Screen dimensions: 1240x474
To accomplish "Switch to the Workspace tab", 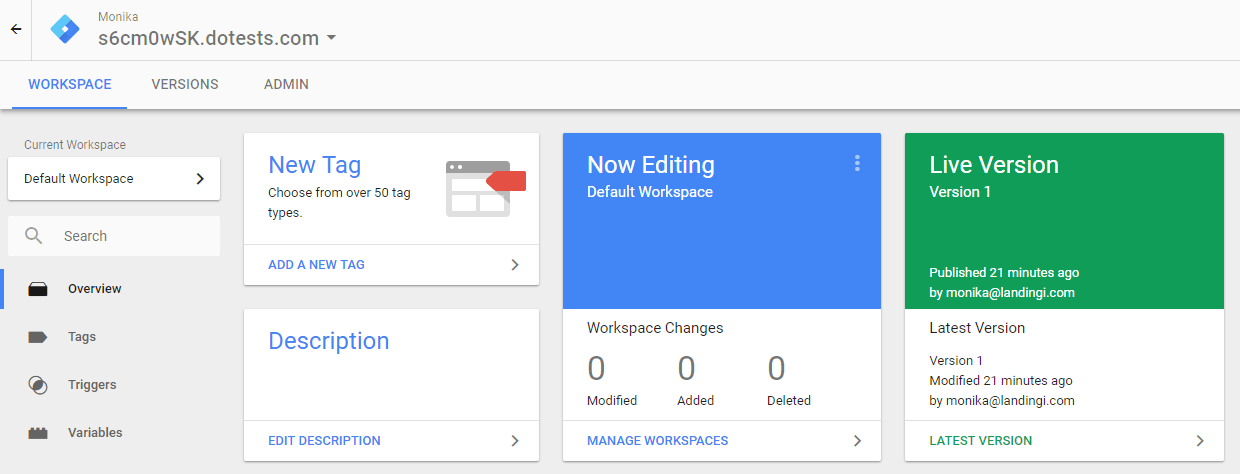I will 70,85.
